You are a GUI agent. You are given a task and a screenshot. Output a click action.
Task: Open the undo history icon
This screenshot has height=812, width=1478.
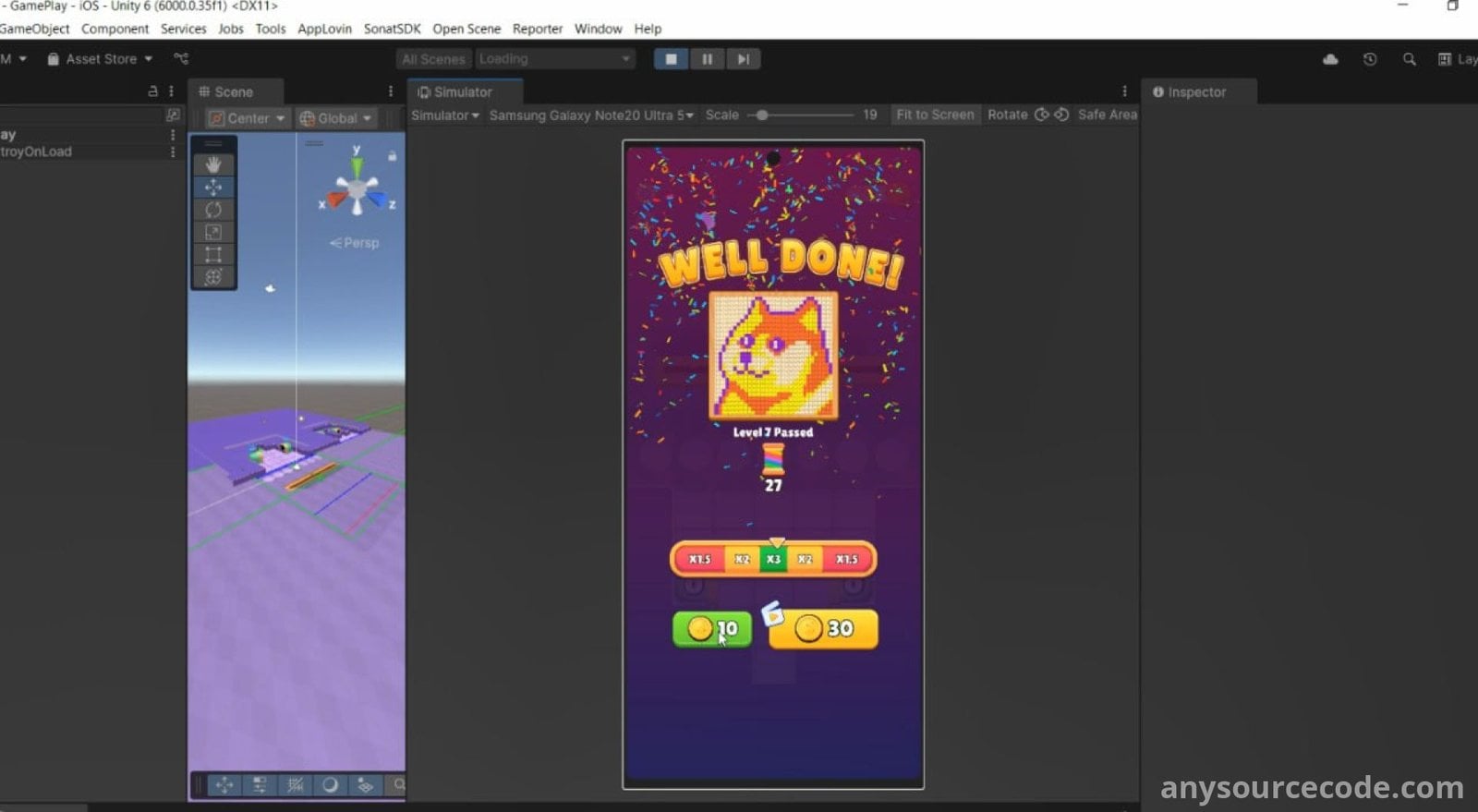tap(1370, 59)
